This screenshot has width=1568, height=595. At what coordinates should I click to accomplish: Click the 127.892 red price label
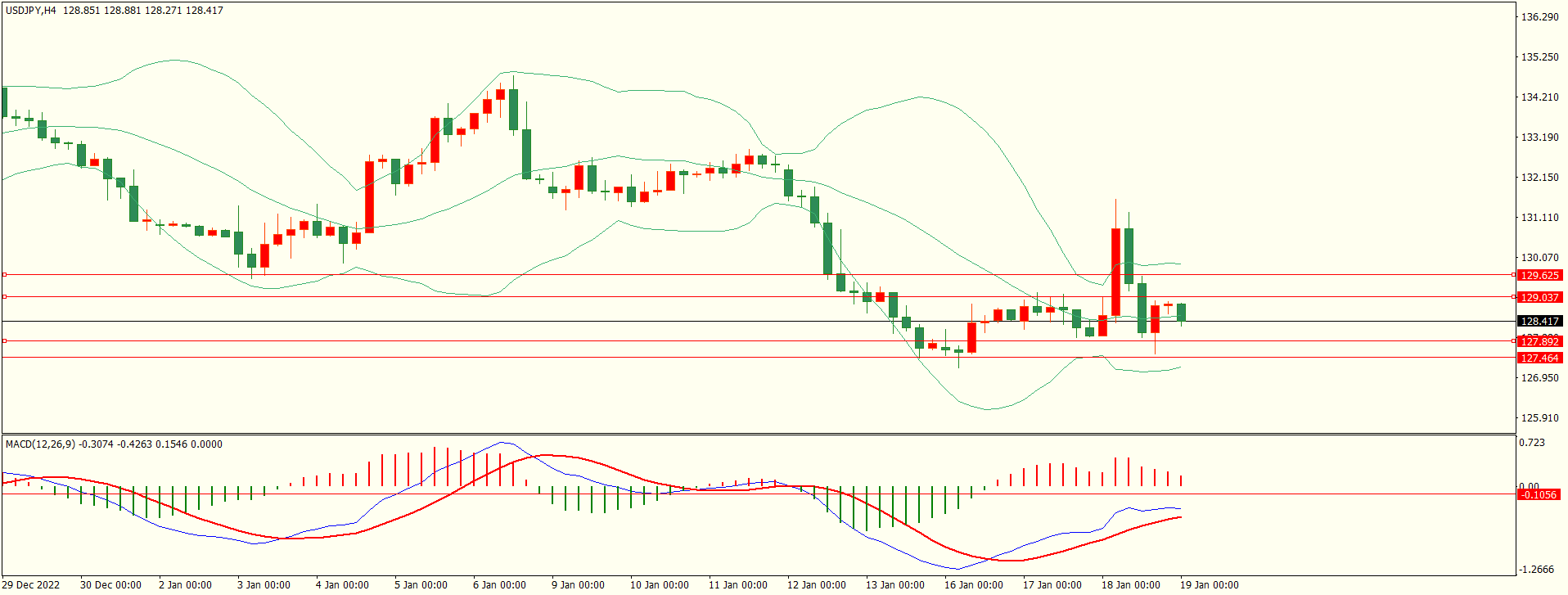(x=1539, y=341)
